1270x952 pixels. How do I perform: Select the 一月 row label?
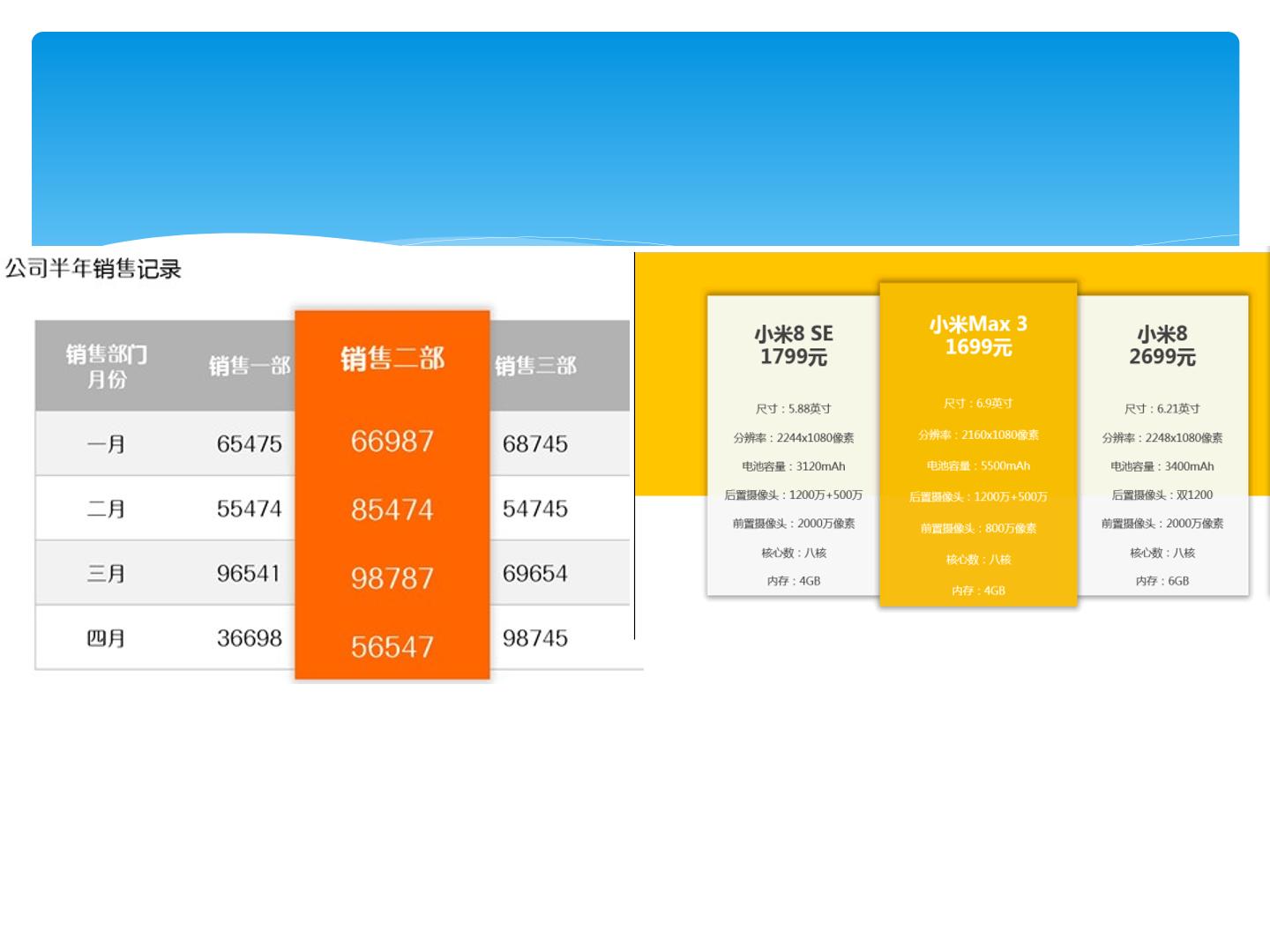tap(106, 444)
